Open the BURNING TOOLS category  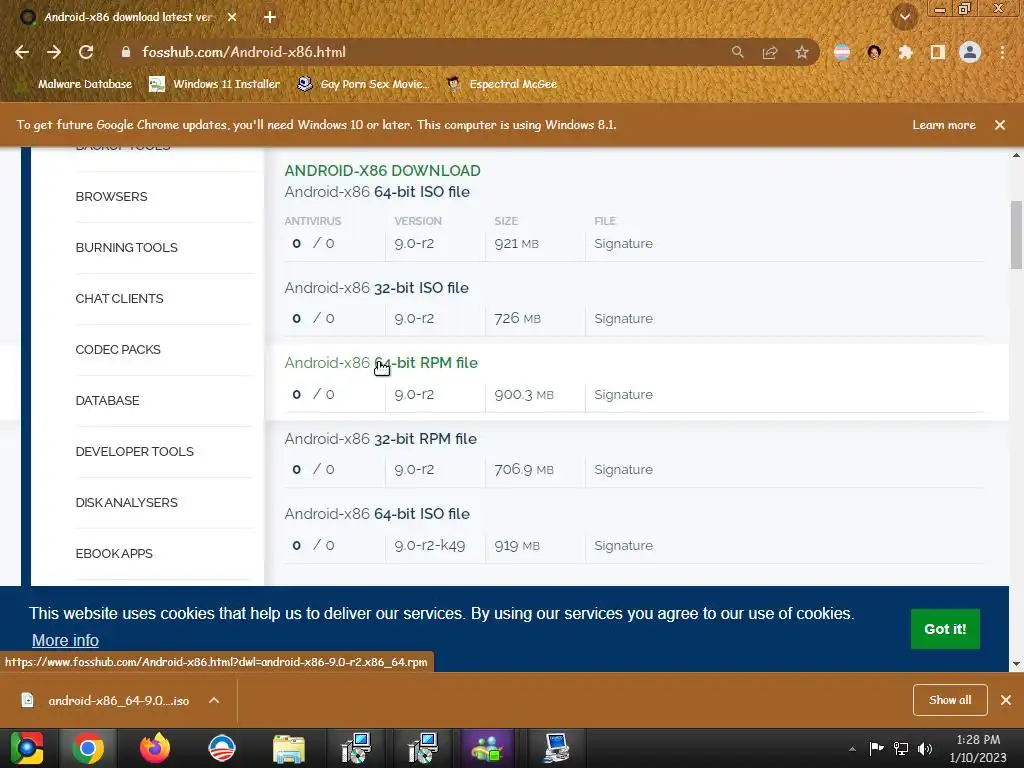[126, 248]
